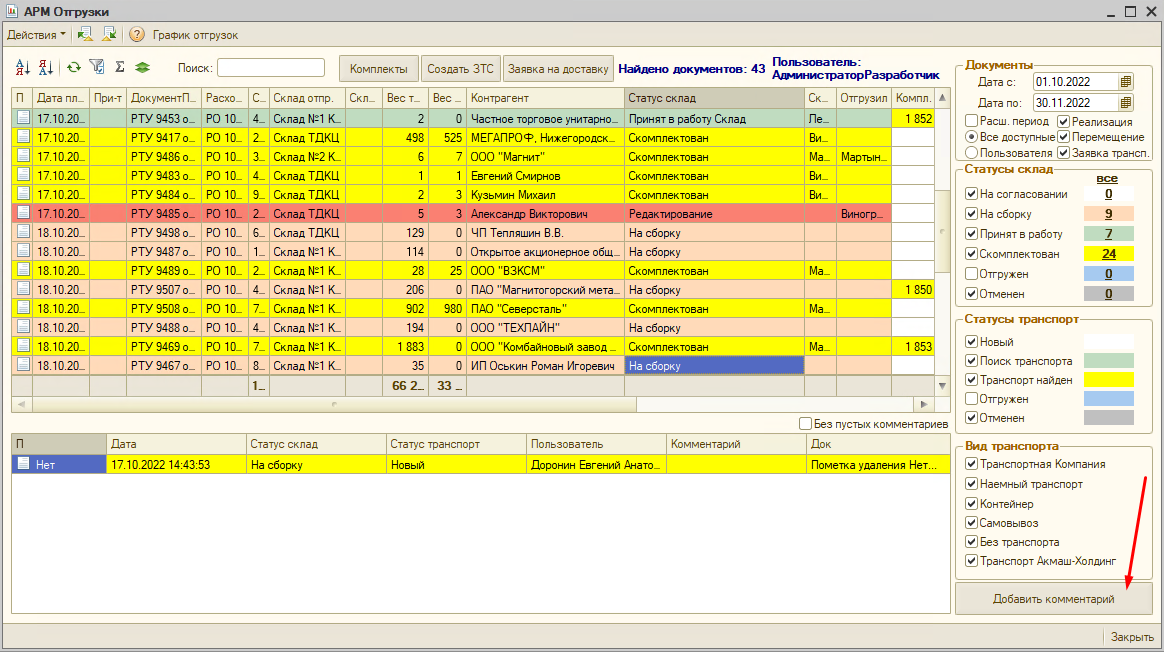Screen dimensions: 1164x652
Task: Toggle the Поиск транспорта checkbox
Action: point(971,361)
